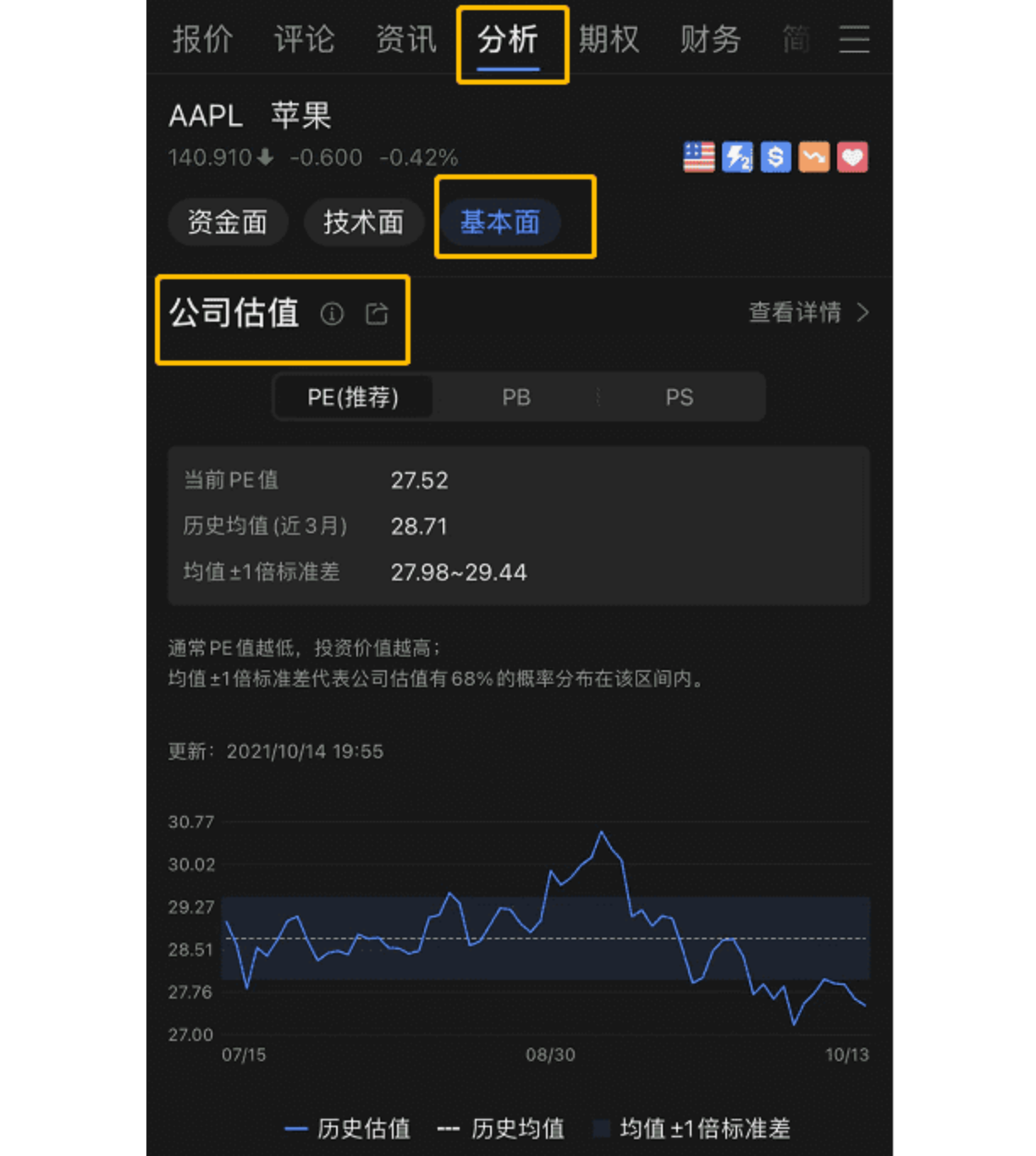Tap the 10/13 date on chart axis
The height and width of the screenshot is (1156, 1036).
tap(847, 1054)
